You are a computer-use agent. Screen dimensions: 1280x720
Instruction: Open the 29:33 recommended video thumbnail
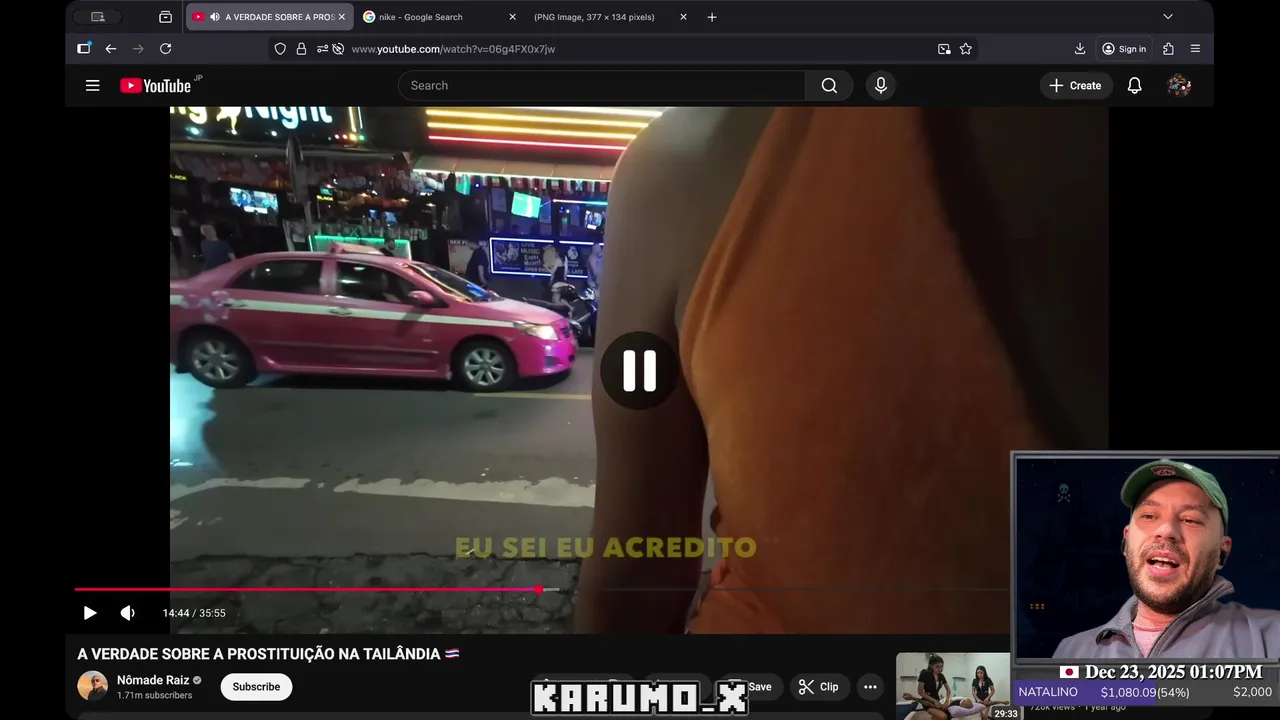(x=953, y=686)
